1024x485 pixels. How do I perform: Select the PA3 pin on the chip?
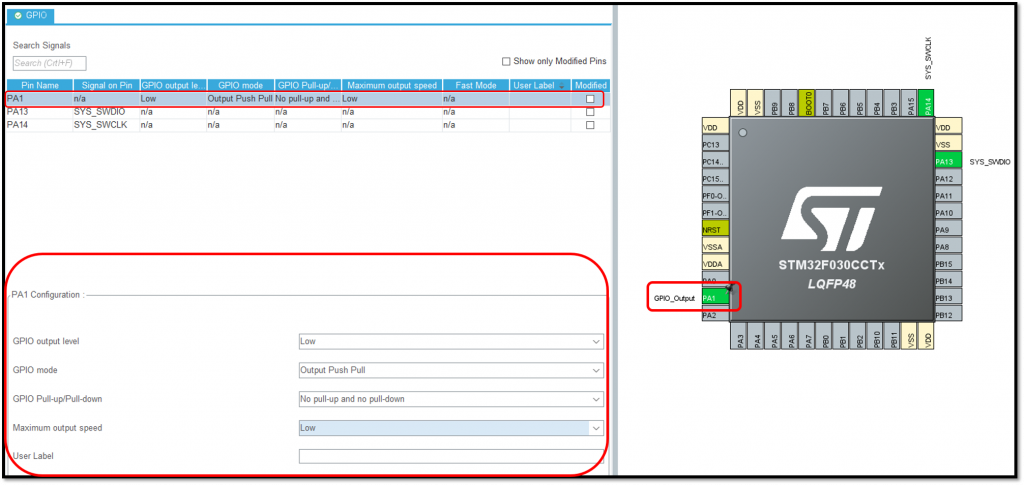[x=741, y=336]
